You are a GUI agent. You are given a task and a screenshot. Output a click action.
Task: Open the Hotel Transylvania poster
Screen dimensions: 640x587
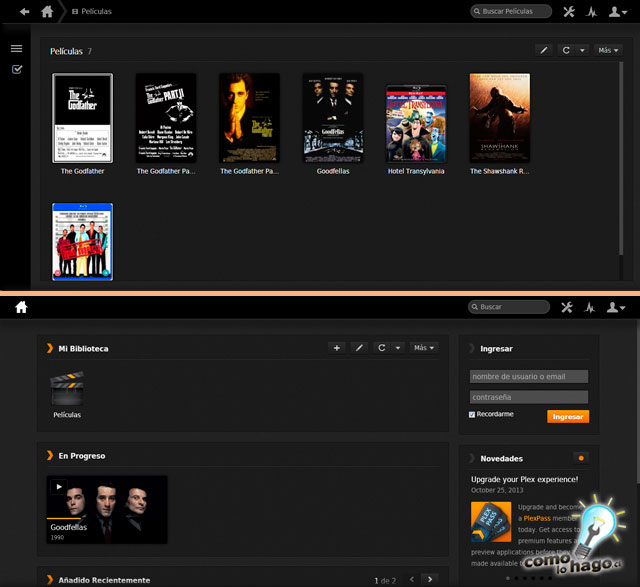tap(416, 124)
